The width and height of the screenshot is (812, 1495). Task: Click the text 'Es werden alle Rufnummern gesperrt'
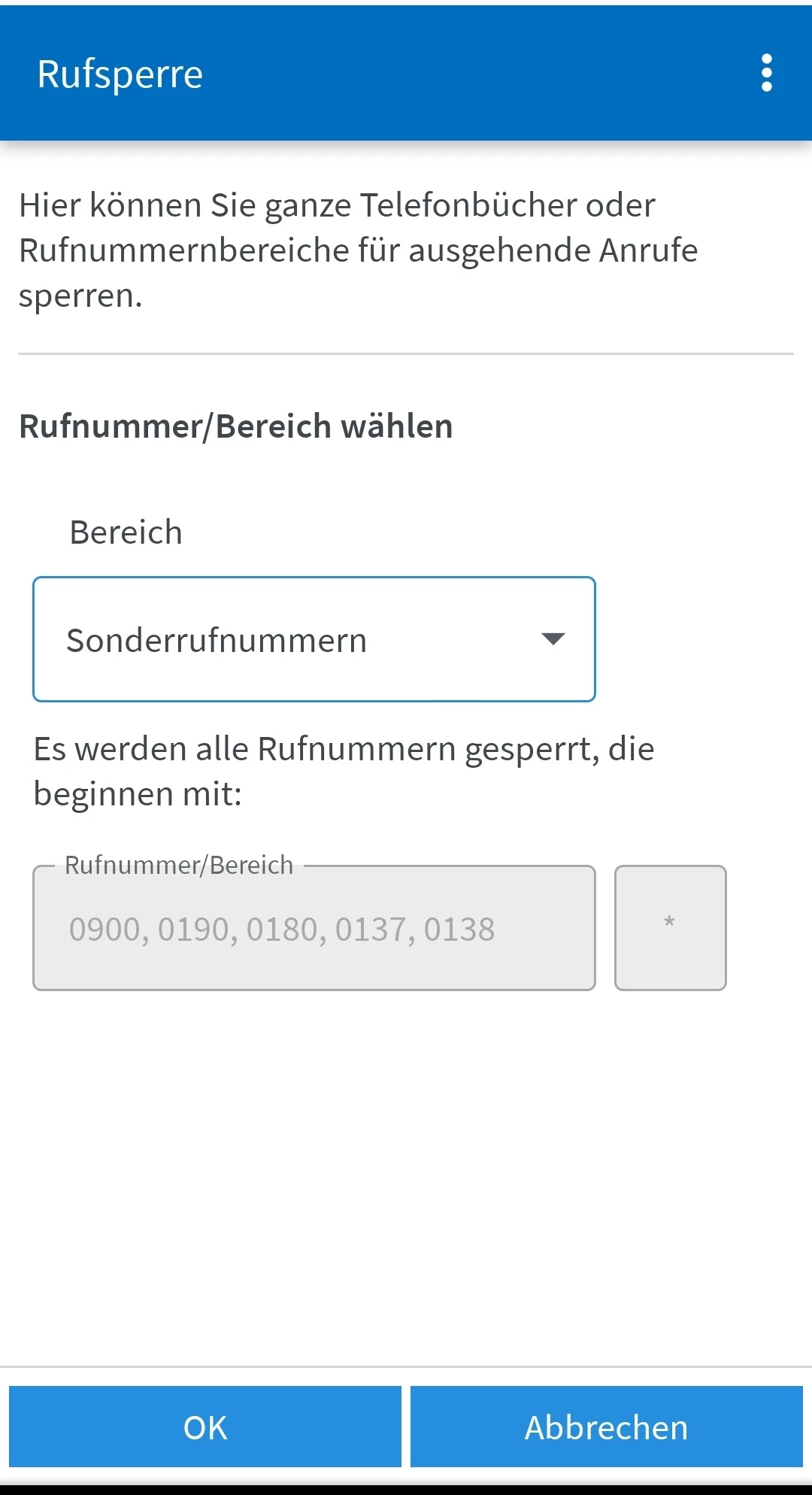pyautogui.click(x=316, y=749)
